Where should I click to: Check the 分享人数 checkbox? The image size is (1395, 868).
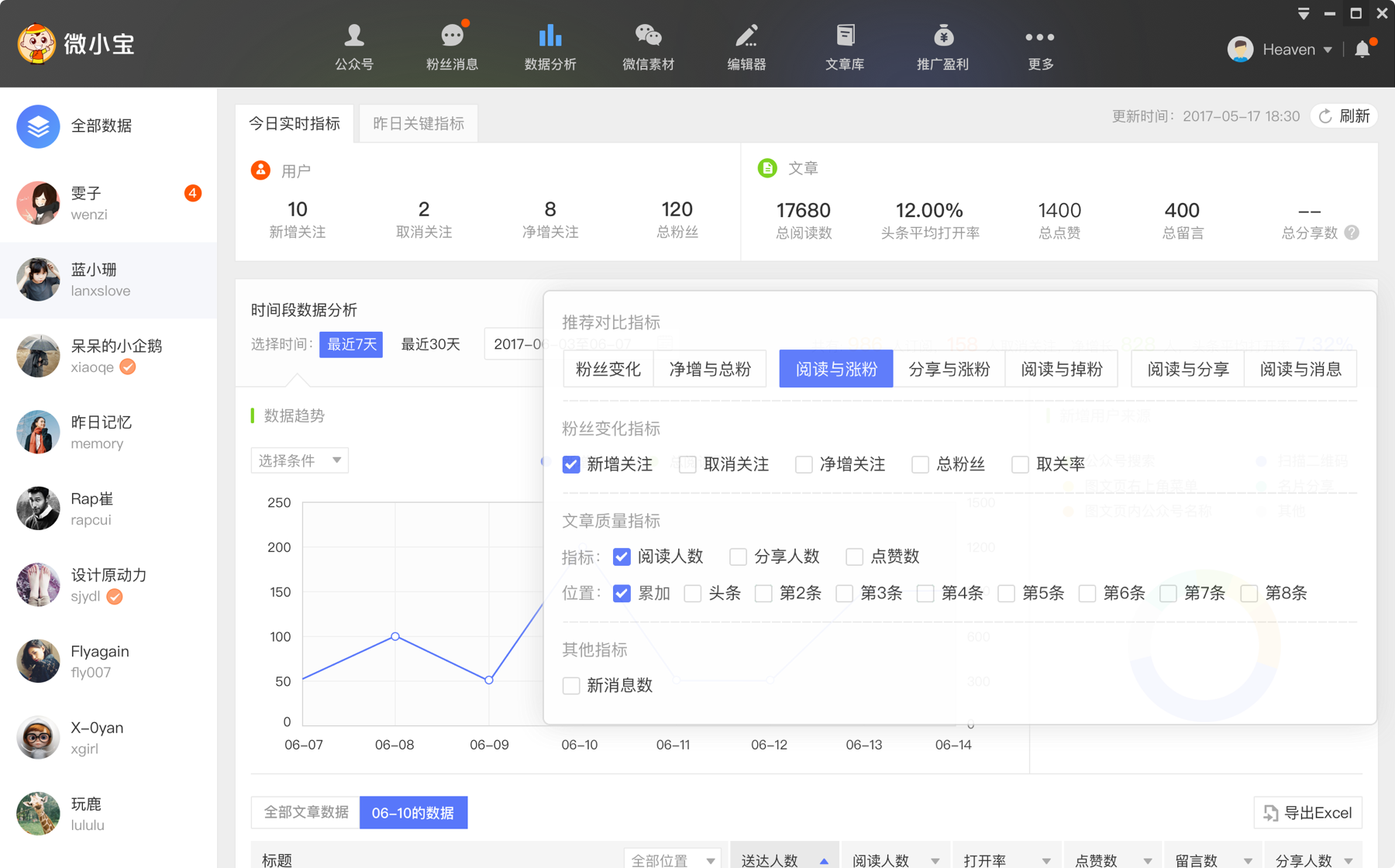738,556
